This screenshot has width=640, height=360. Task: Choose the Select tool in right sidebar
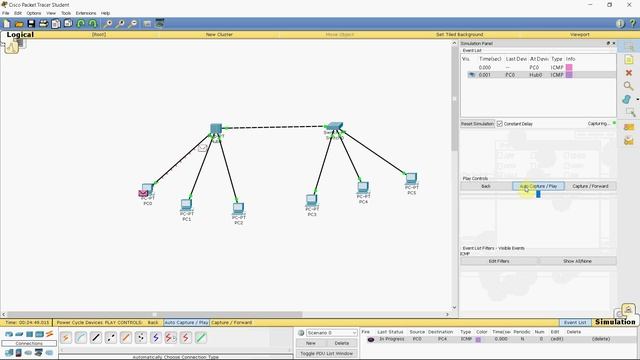[x=629, y=47]
